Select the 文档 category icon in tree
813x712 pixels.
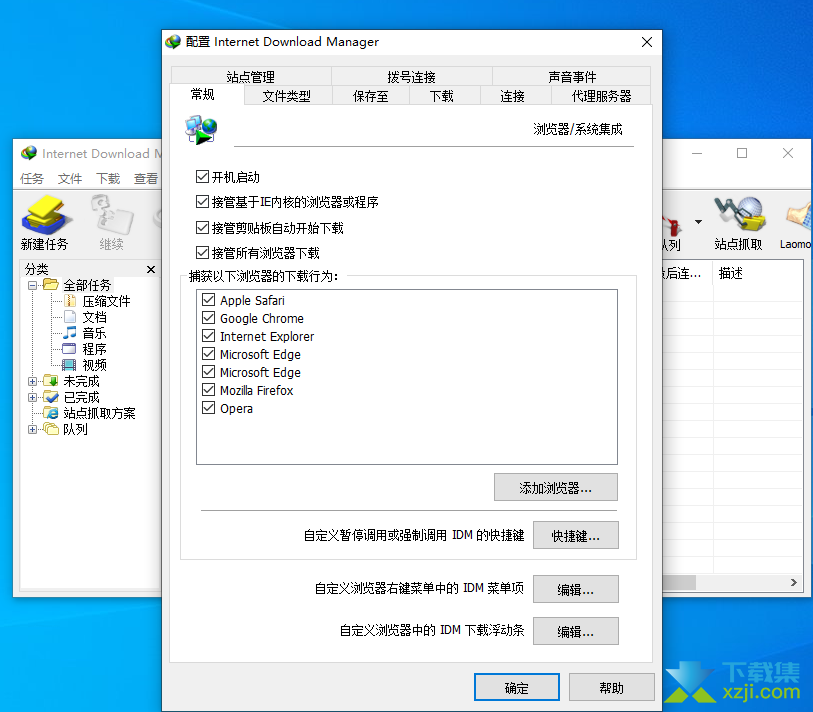click(x=70, y=317)
